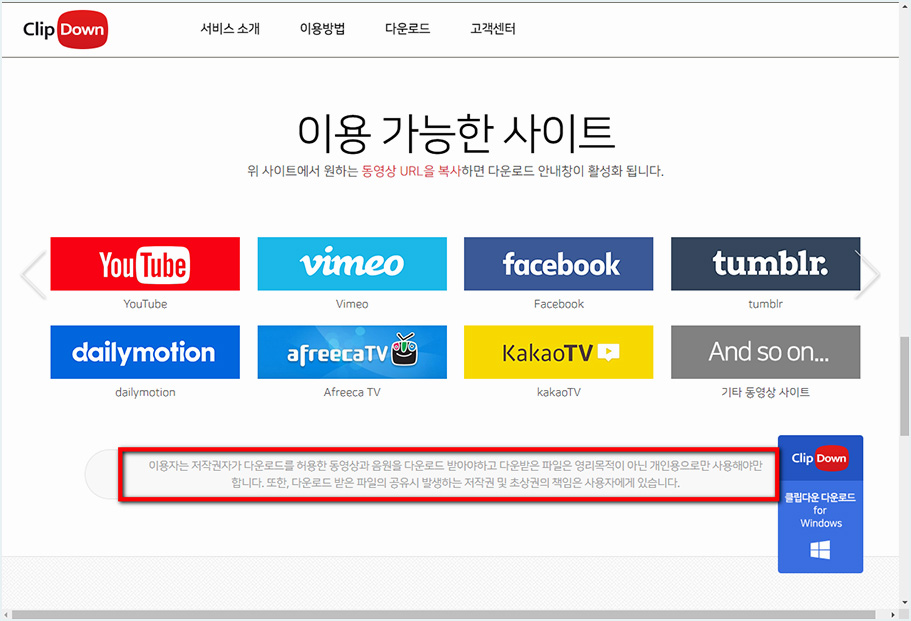
Task: Select the afreecaTV logo tile
Action: 352,352
